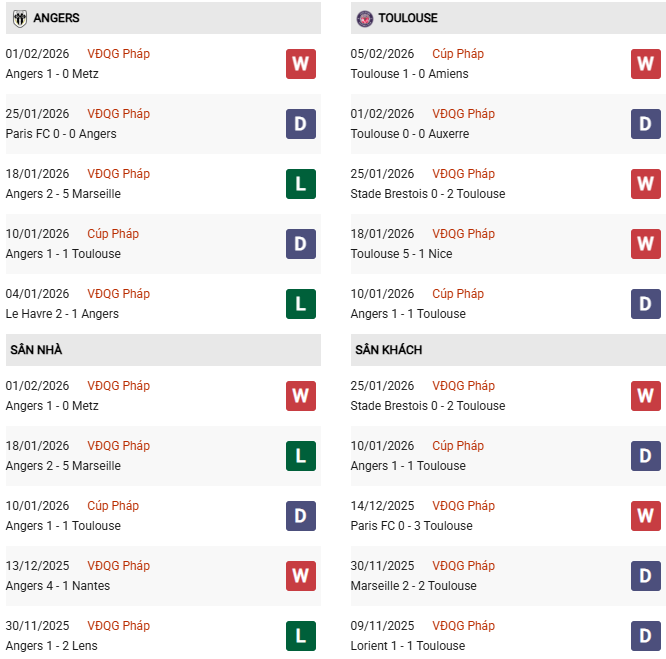Screen dimensions: 666x659
Task: Click the W badge for Toulouse 1 - 0 Amiens
Action: (646, 64)
